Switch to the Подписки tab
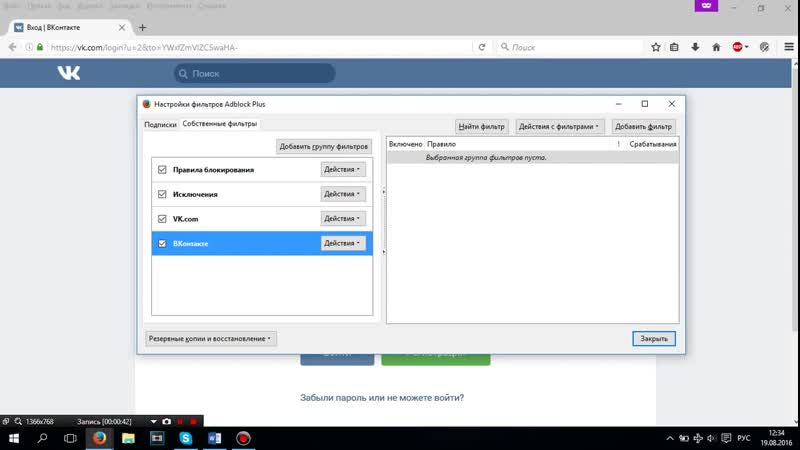Image resolution: width=800 pixels, height=450 pixels. point(160,125)
